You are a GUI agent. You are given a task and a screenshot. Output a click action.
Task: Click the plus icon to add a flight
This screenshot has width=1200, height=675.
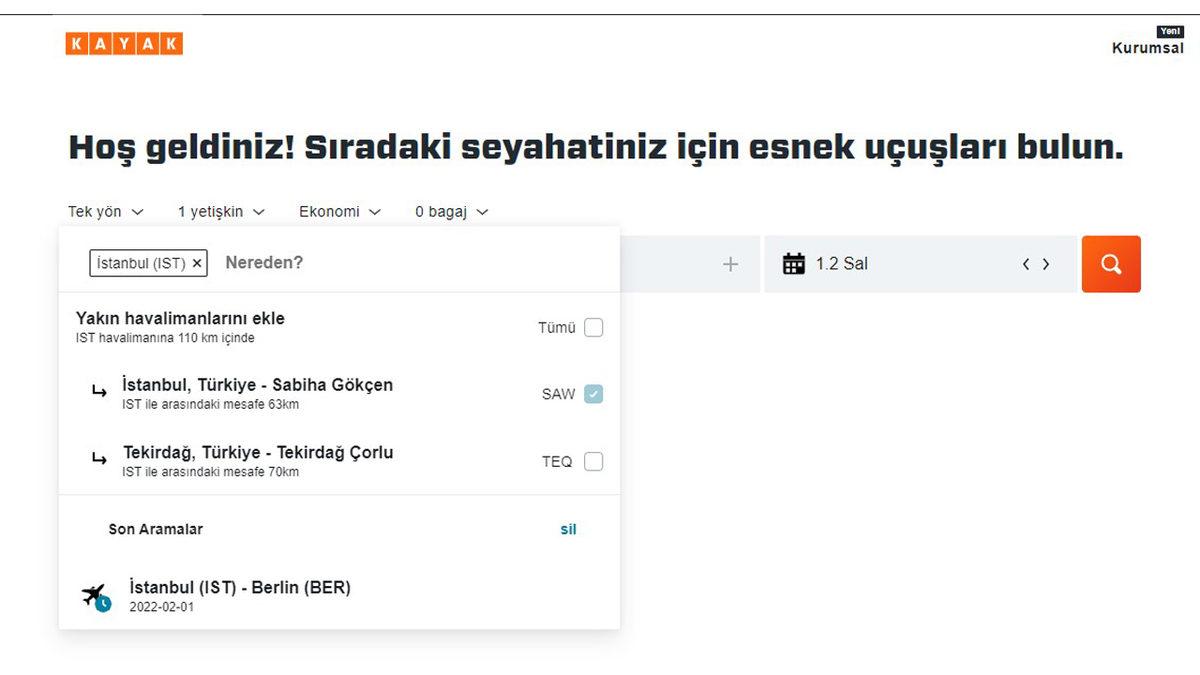pos(730,263)
